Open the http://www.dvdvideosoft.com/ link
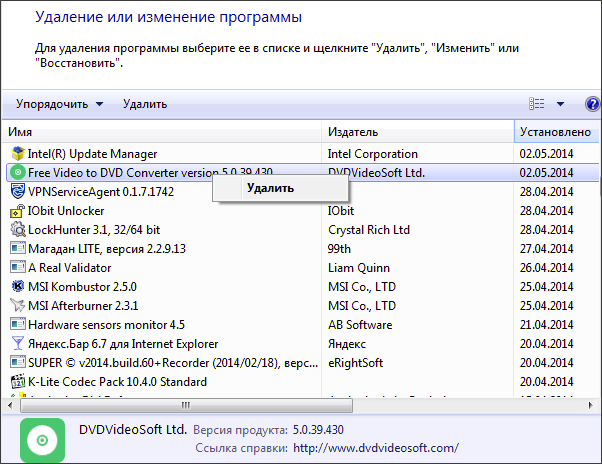 376,448
